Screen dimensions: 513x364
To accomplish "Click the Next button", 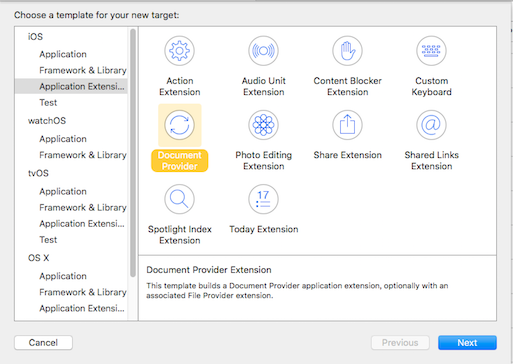I will (467, 343).
